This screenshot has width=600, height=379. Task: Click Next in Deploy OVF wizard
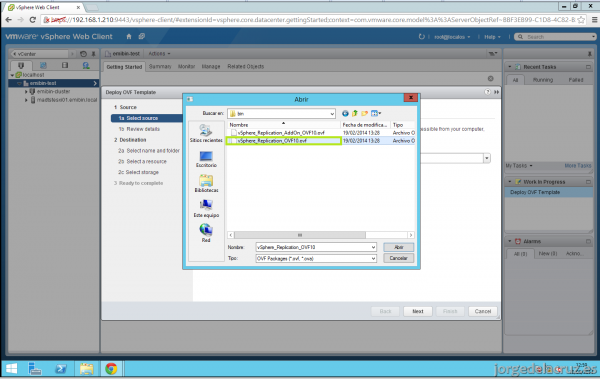point(418,311)
